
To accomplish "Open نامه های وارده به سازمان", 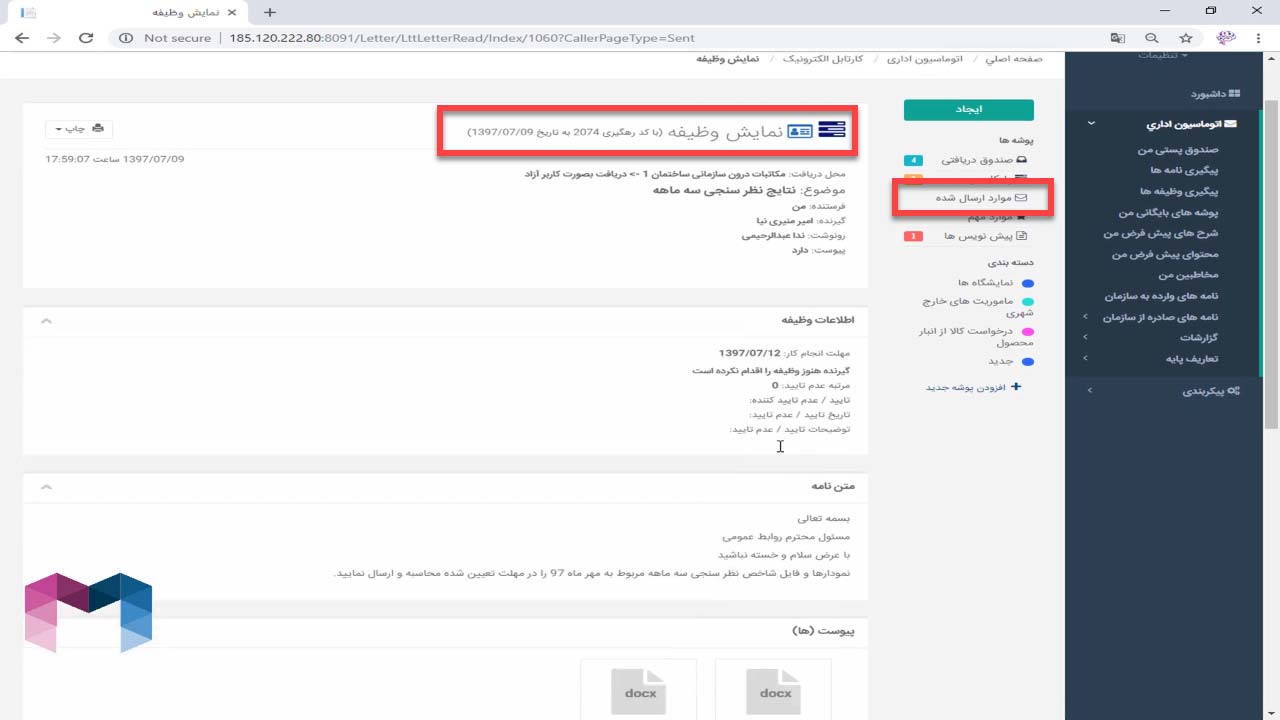I will 1162,297.
